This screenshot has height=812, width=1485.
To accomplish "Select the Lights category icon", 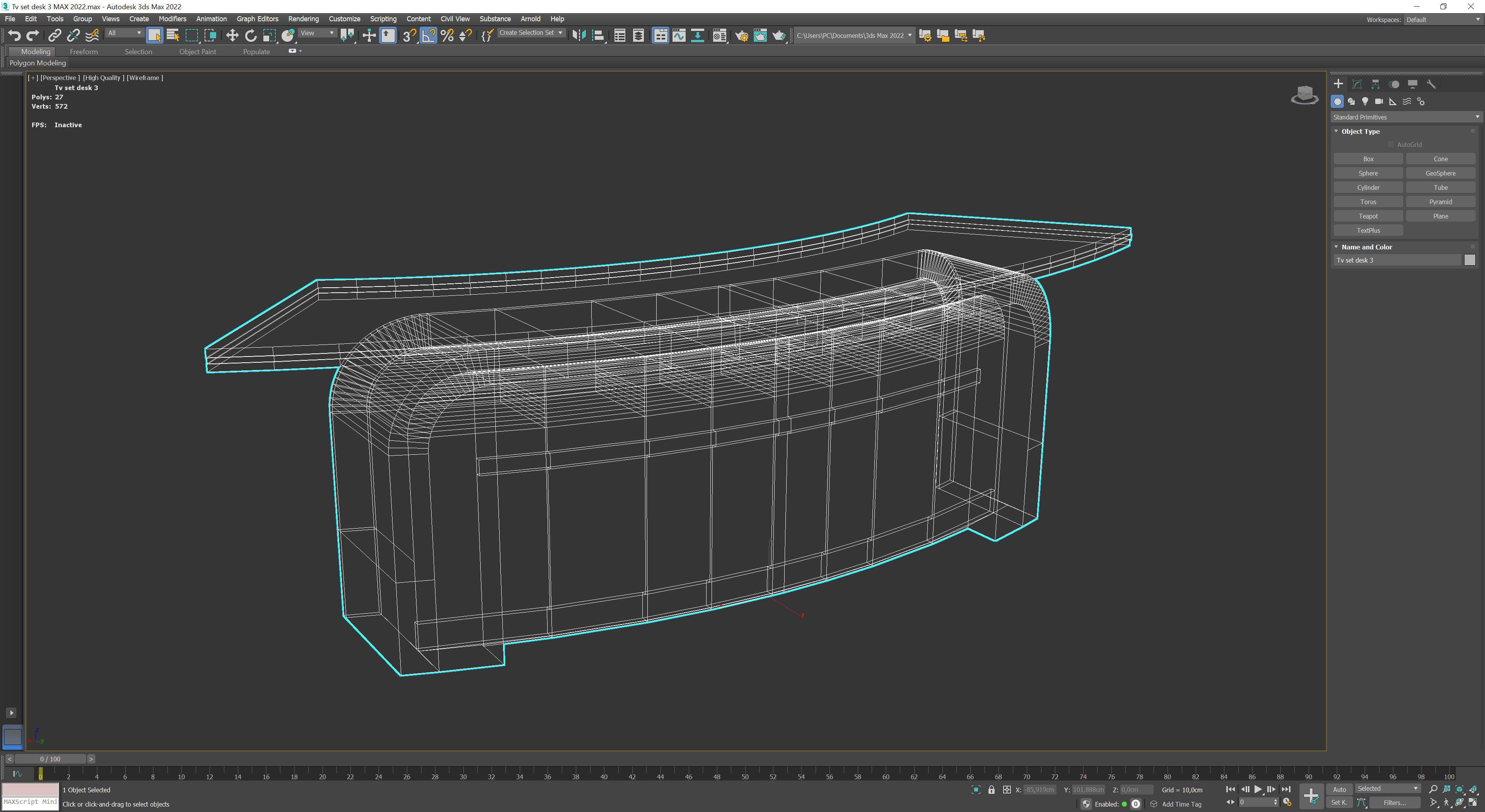I will [1365, 101].
